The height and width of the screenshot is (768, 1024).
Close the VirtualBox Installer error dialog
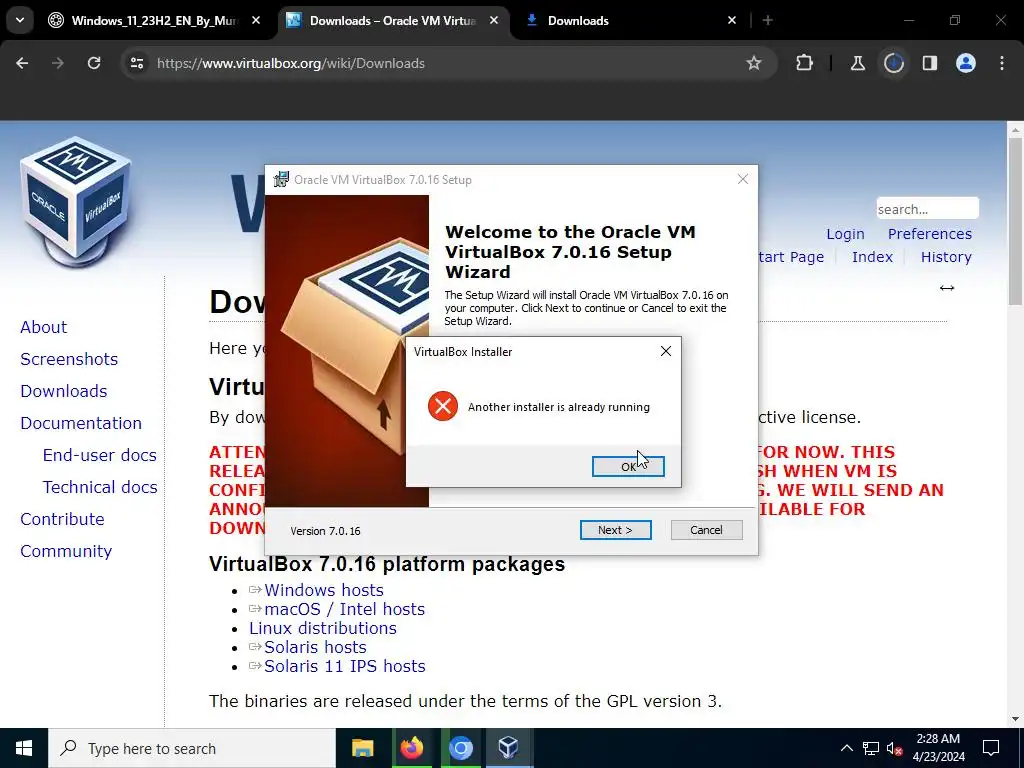(665, 351)
